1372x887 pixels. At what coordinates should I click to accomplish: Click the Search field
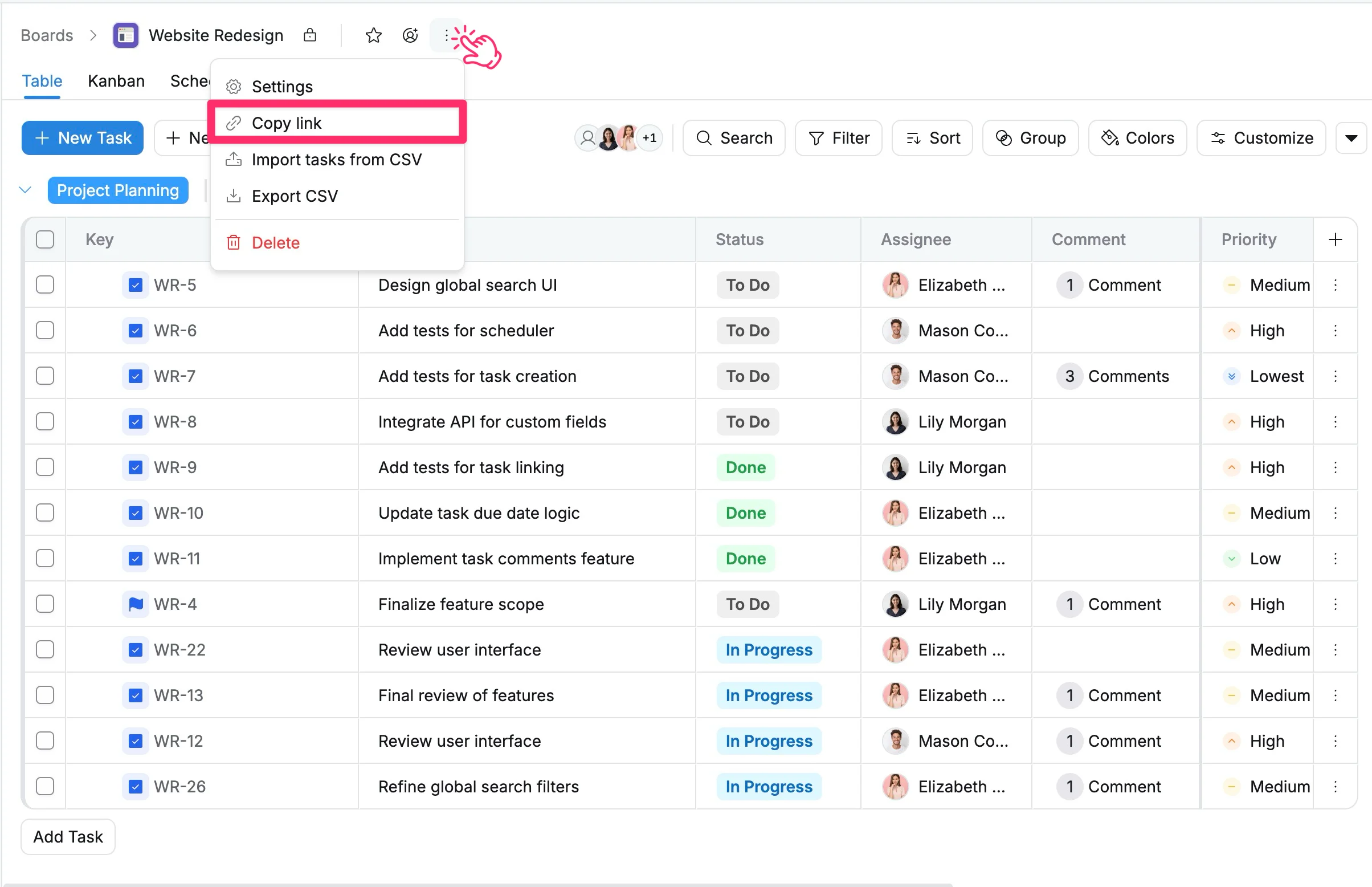(x=734, y=138)
